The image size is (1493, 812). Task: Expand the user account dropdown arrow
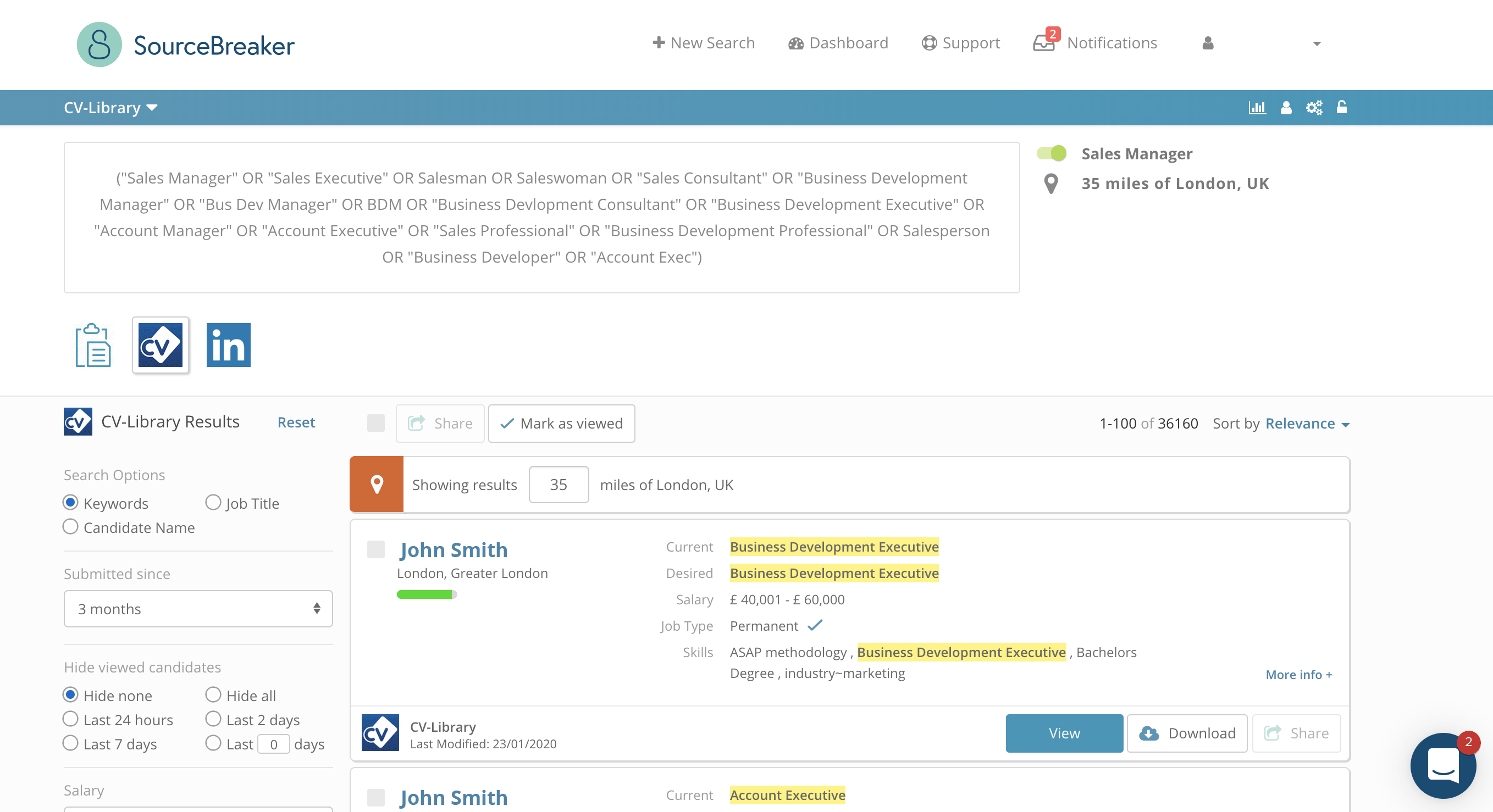point(1317,44)
